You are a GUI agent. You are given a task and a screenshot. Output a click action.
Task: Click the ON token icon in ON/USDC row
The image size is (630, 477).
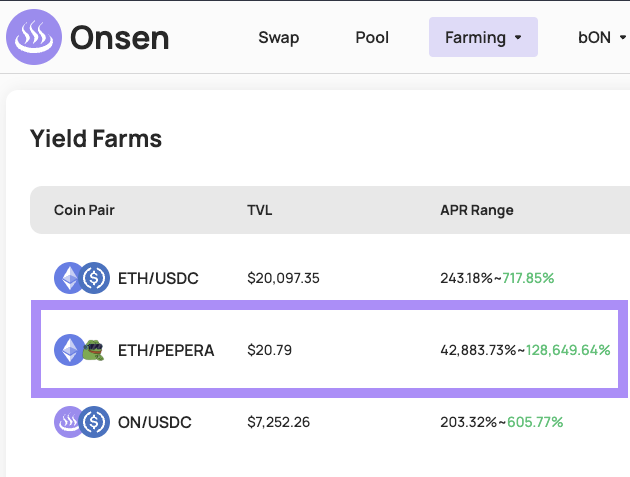coord(70,422)
